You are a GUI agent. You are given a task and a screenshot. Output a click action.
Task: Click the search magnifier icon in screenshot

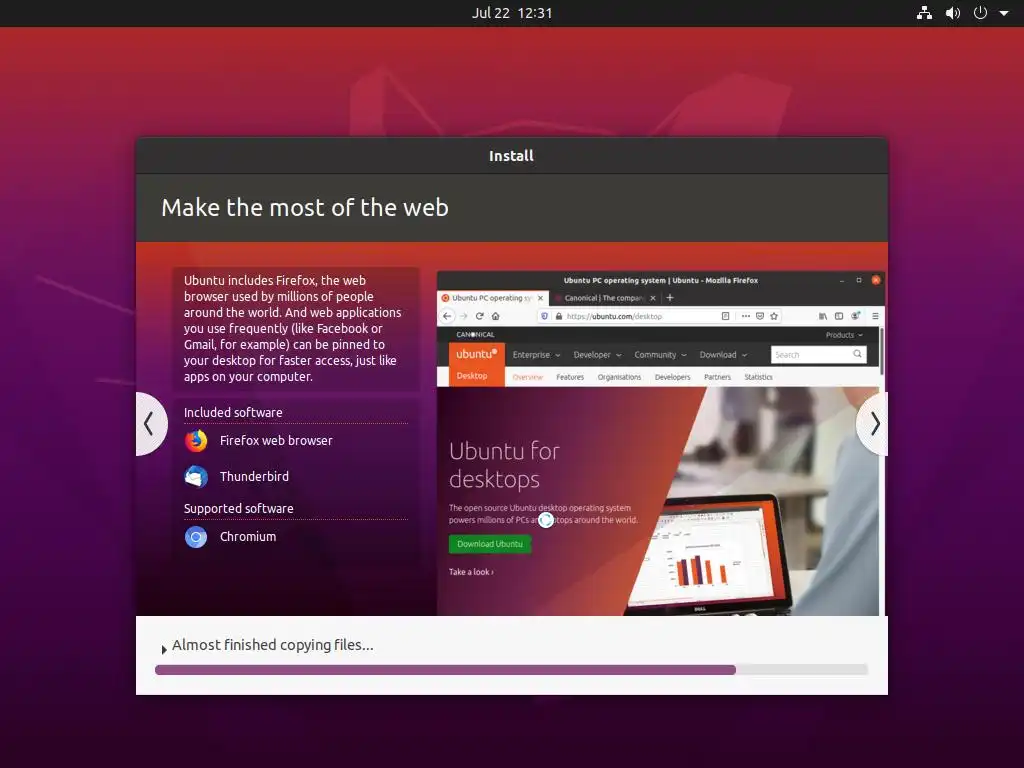click(x=857, y=354)
